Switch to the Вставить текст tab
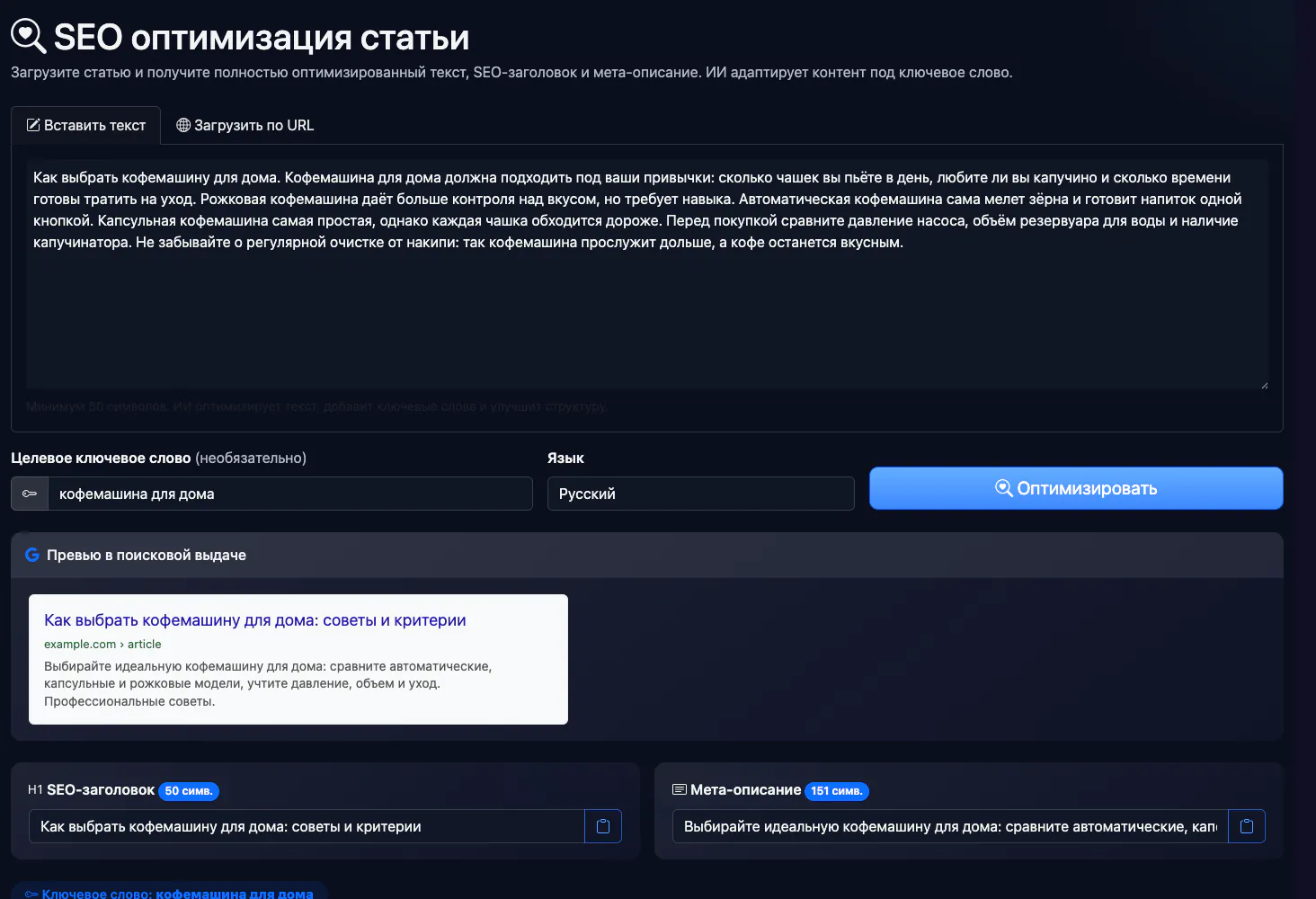The height and width of the screenshot is (899, 1316). coord(85,126)
